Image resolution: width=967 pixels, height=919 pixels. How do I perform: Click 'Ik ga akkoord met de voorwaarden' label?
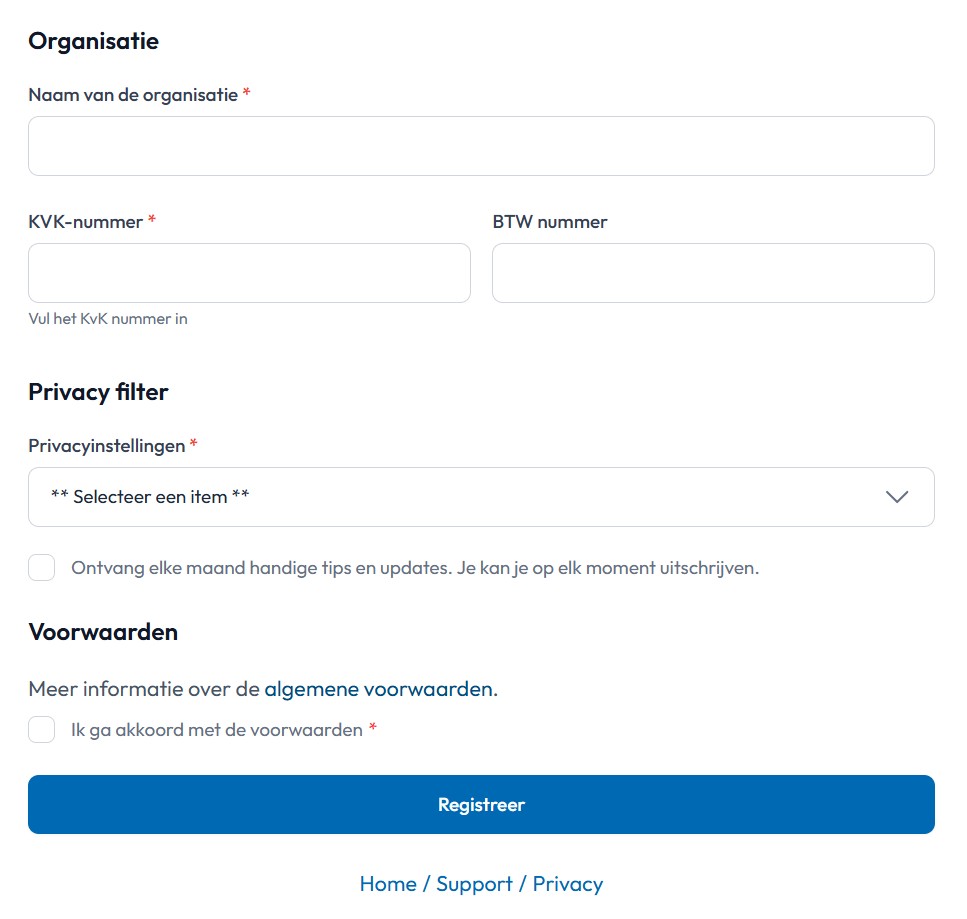pos(217,730)
